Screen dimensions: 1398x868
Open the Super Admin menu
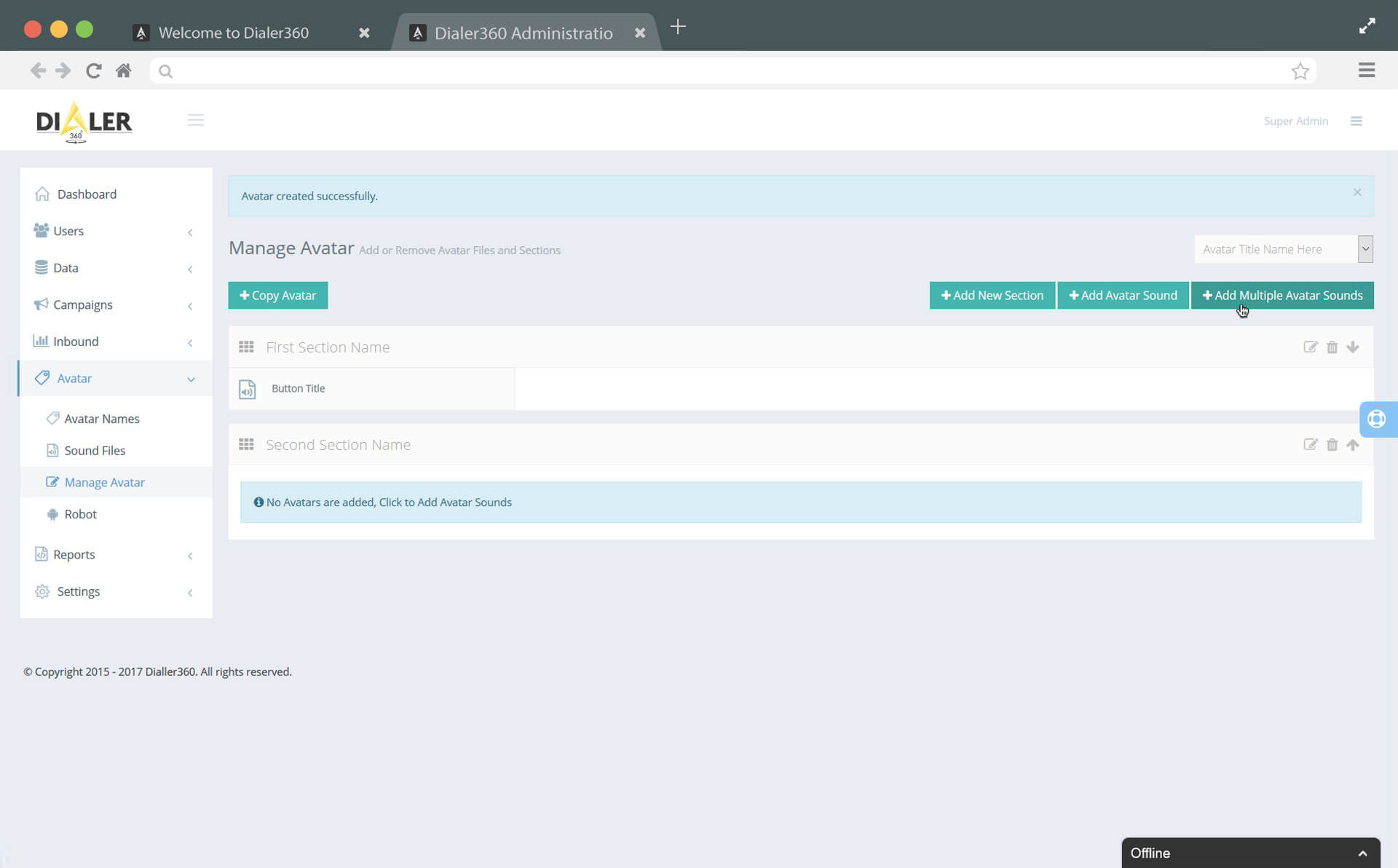(x=1296, y=121)
